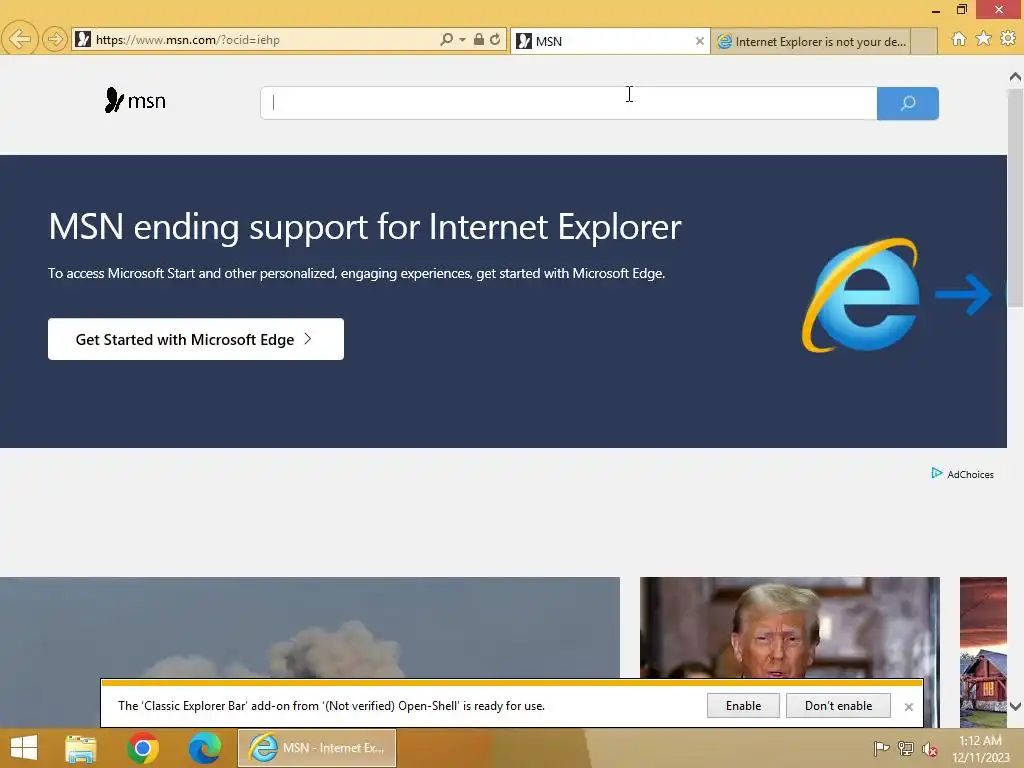Screen dimensions: 1024x768
Task: Click MSN - Internet Explorer taskbar button
Action: click(x=317, y=748)
